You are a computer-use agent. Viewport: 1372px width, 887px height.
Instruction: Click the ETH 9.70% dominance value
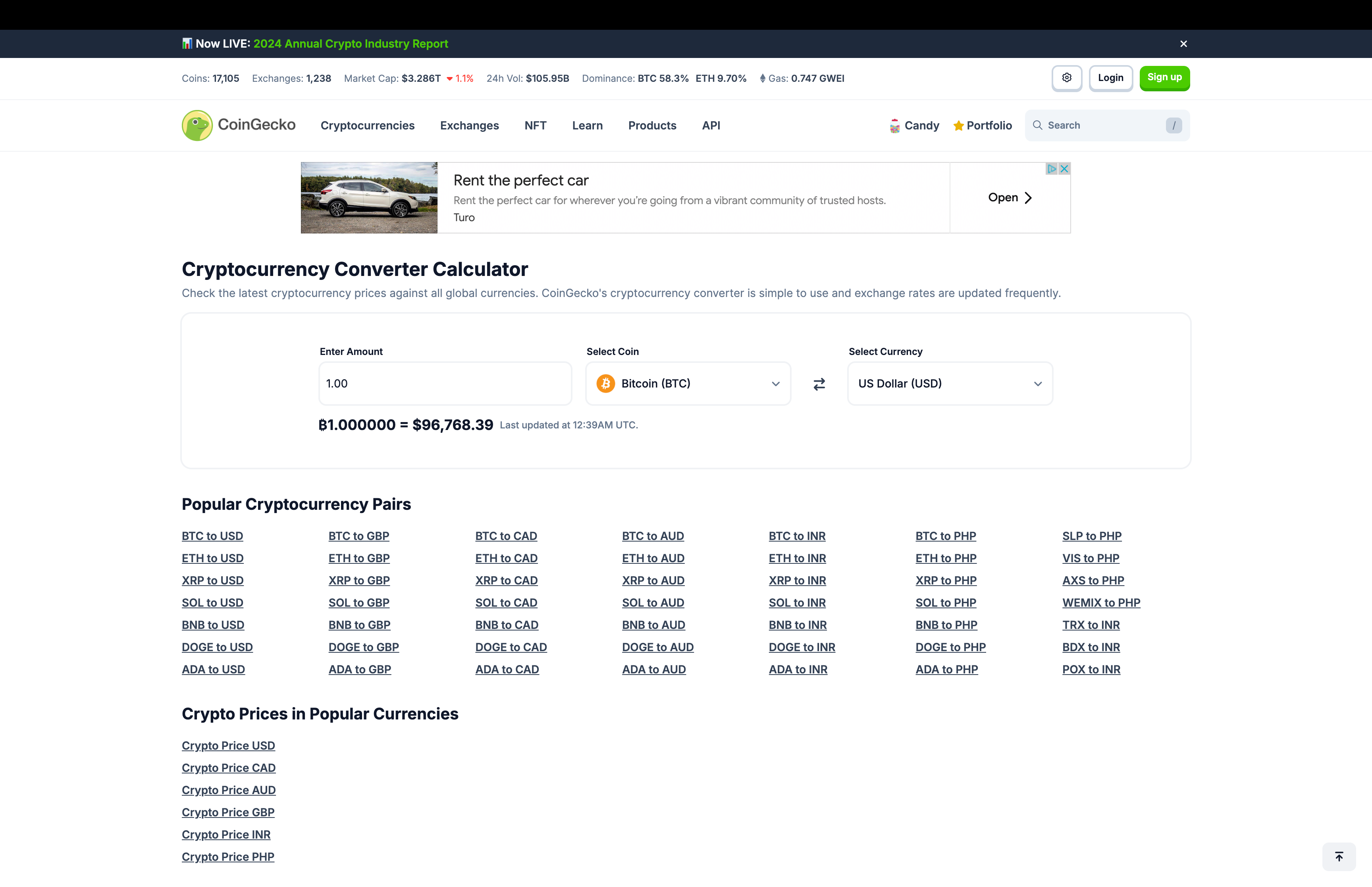pyautogui.click(x=721, y=78)
